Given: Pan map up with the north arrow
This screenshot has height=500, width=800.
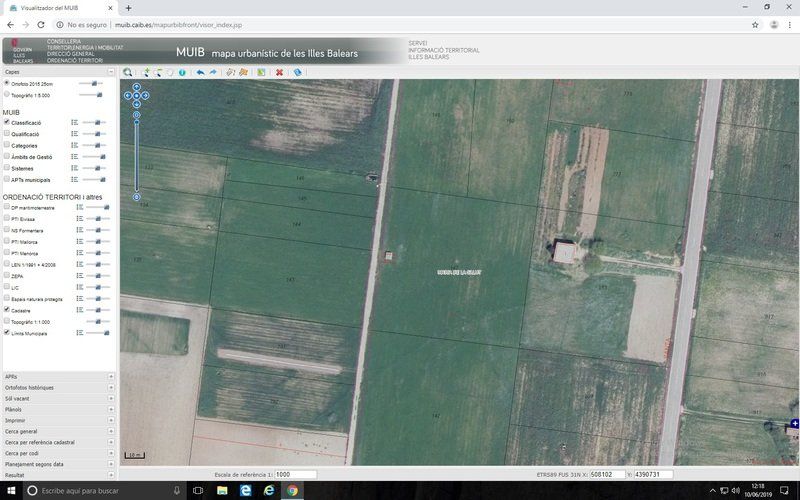Looking at the screenshot, I should (136, 87).
